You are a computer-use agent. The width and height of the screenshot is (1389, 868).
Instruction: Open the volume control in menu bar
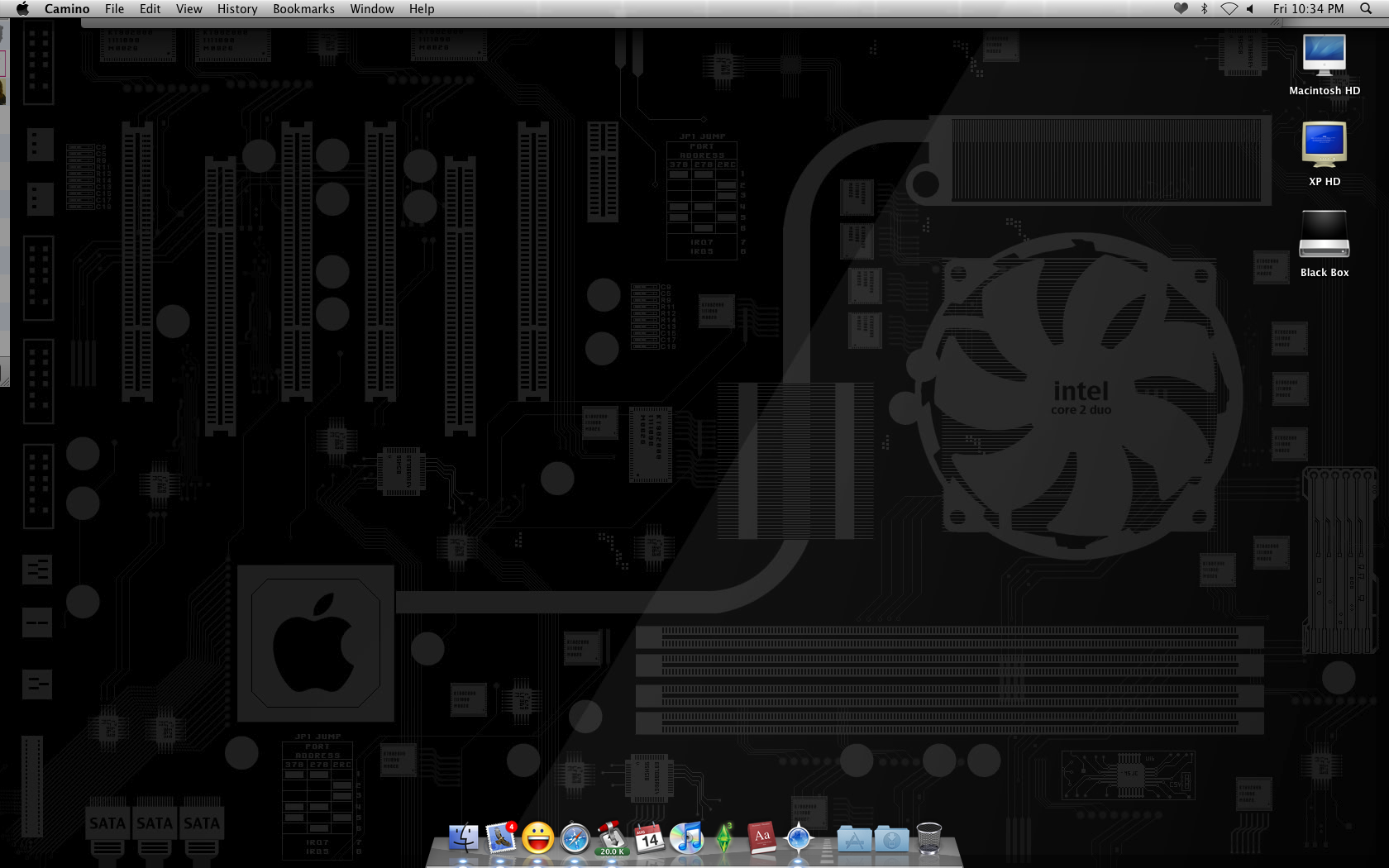[x=1250, y=8]
